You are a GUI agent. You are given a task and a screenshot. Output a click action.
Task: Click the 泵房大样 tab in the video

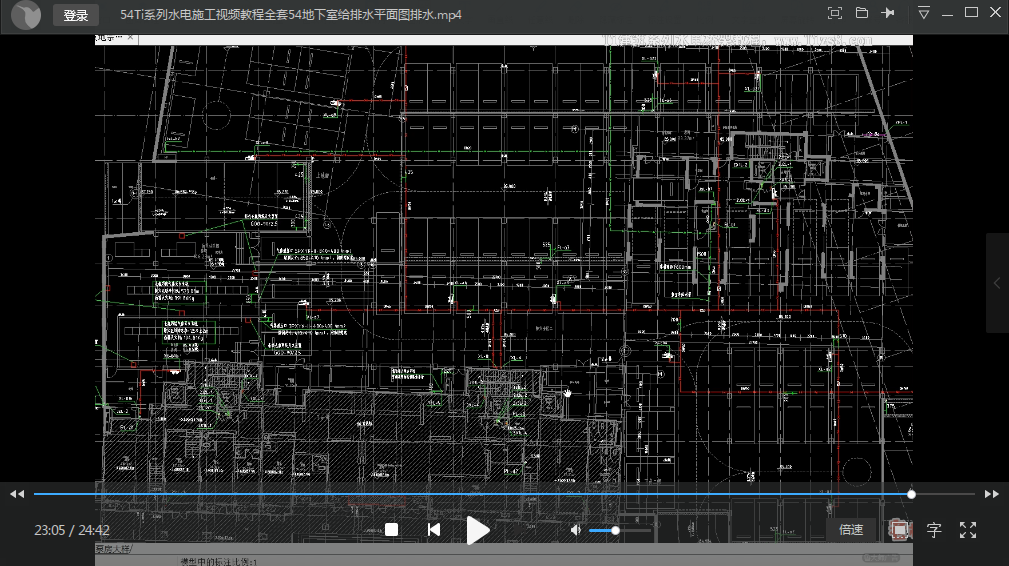coord(114,549)
